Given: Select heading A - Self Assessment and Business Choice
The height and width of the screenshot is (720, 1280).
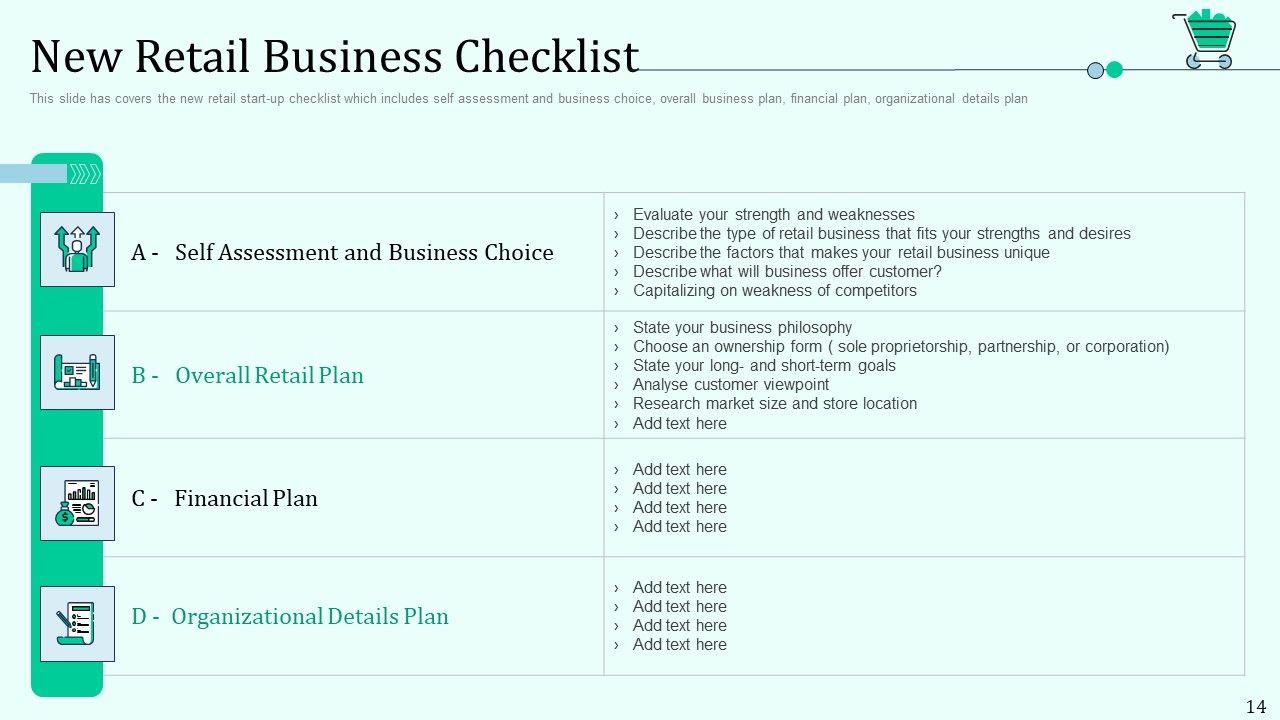Looking at the screenshot, I should click(342, 252).
